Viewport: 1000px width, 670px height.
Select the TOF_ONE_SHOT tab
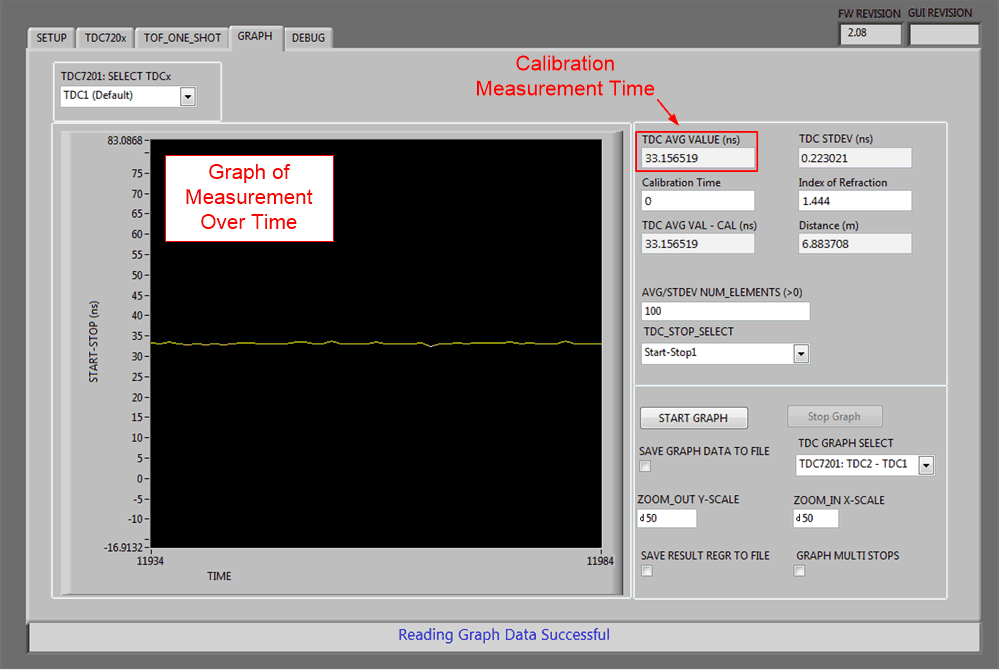pos(180,38)
